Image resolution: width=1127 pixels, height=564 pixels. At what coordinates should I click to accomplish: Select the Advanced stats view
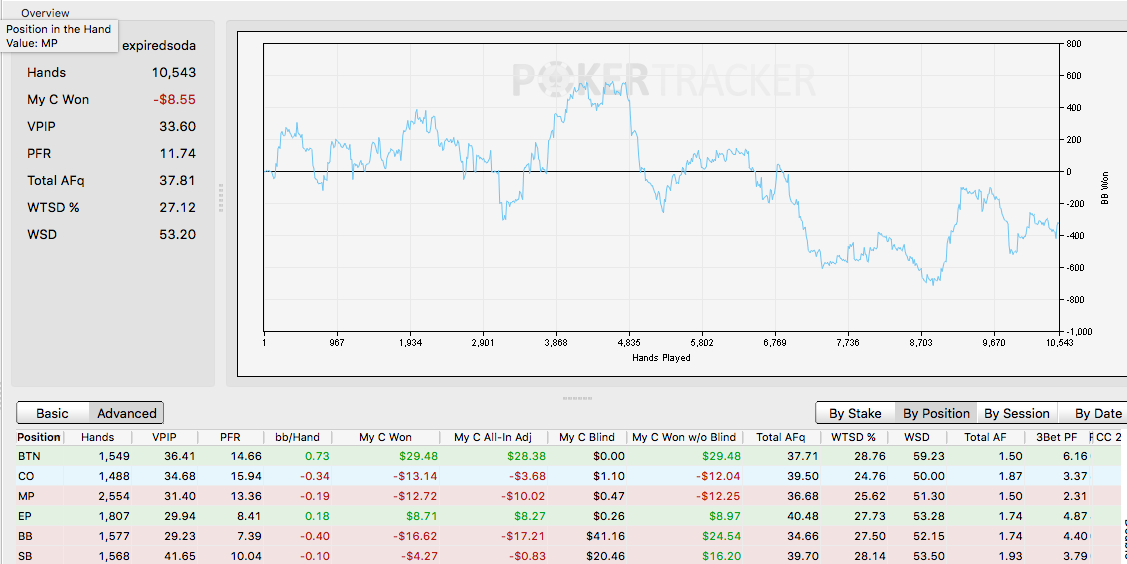[126, 413]
